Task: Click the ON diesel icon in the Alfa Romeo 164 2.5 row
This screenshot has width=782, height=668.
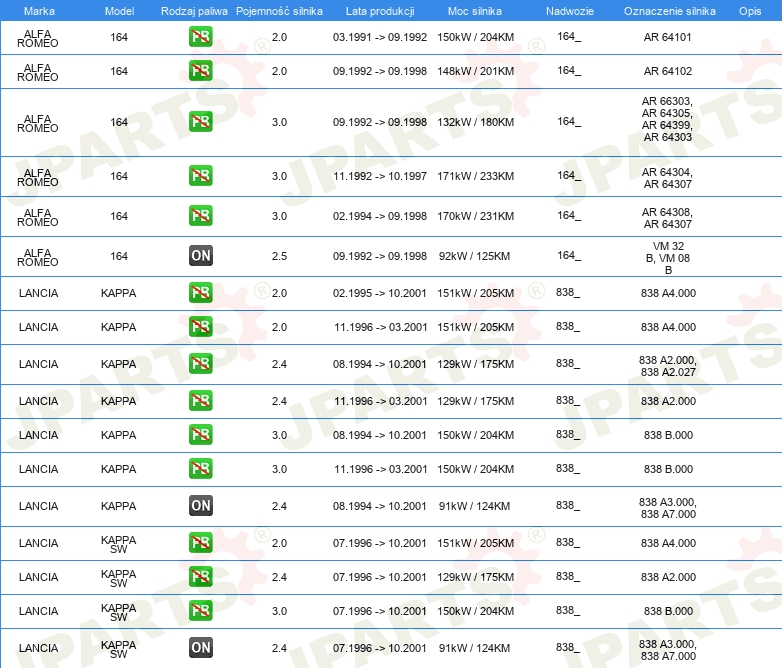Action: point(200,255)
